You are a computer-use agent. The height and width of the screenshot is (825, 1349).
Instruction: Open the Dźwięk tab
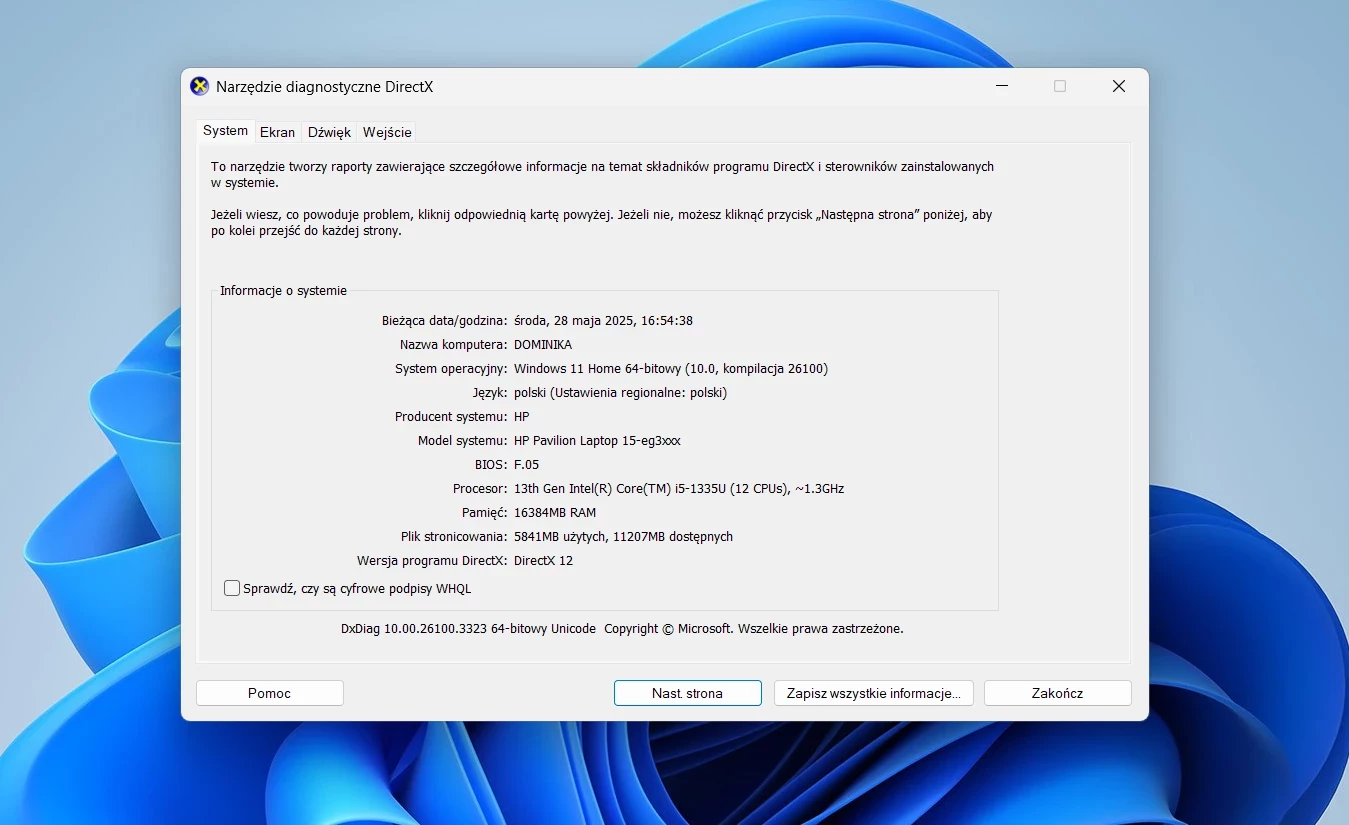329,132
